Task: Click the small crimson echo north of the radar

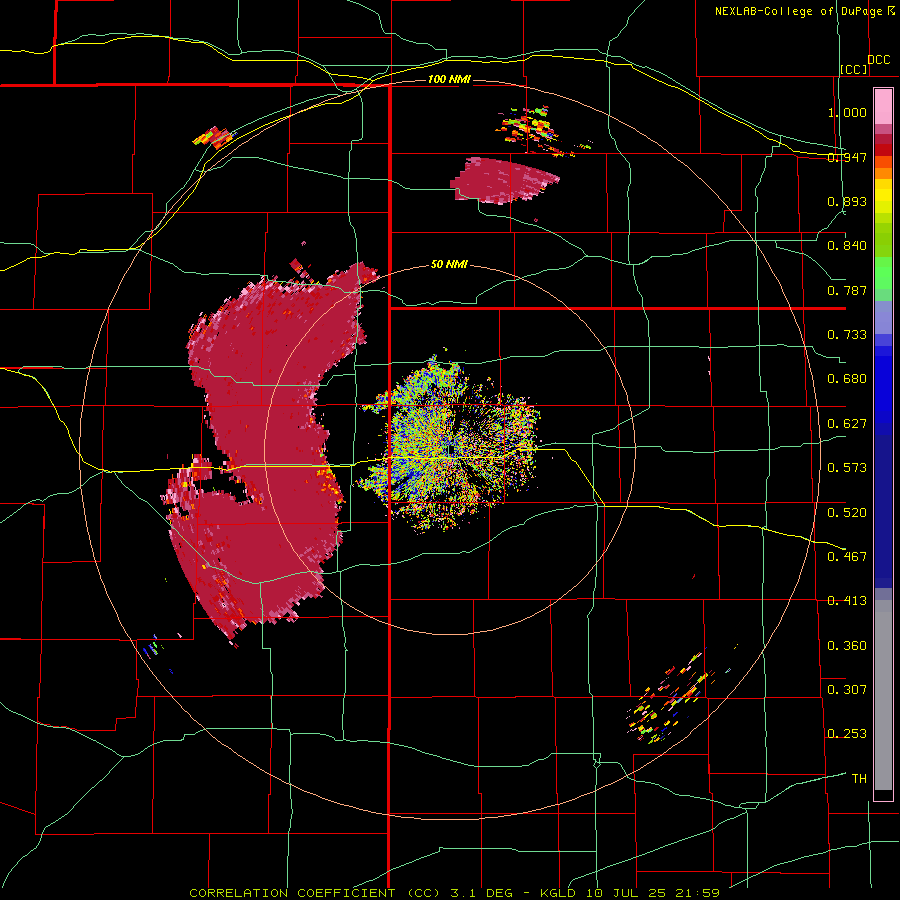Action: (x=504, y=180)
